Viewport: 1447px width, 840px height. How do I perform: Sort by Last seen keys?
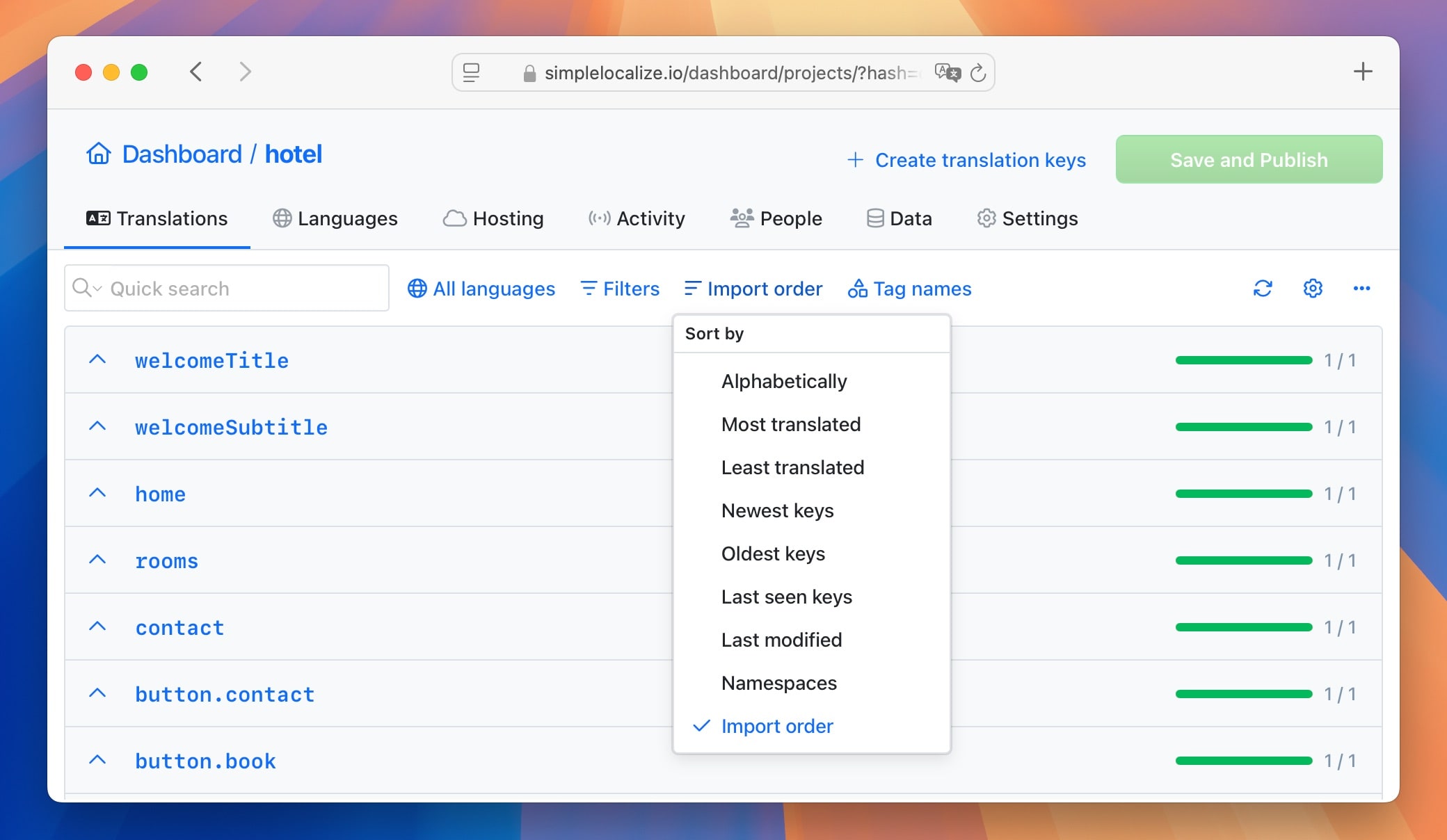[x=812, y=597]
